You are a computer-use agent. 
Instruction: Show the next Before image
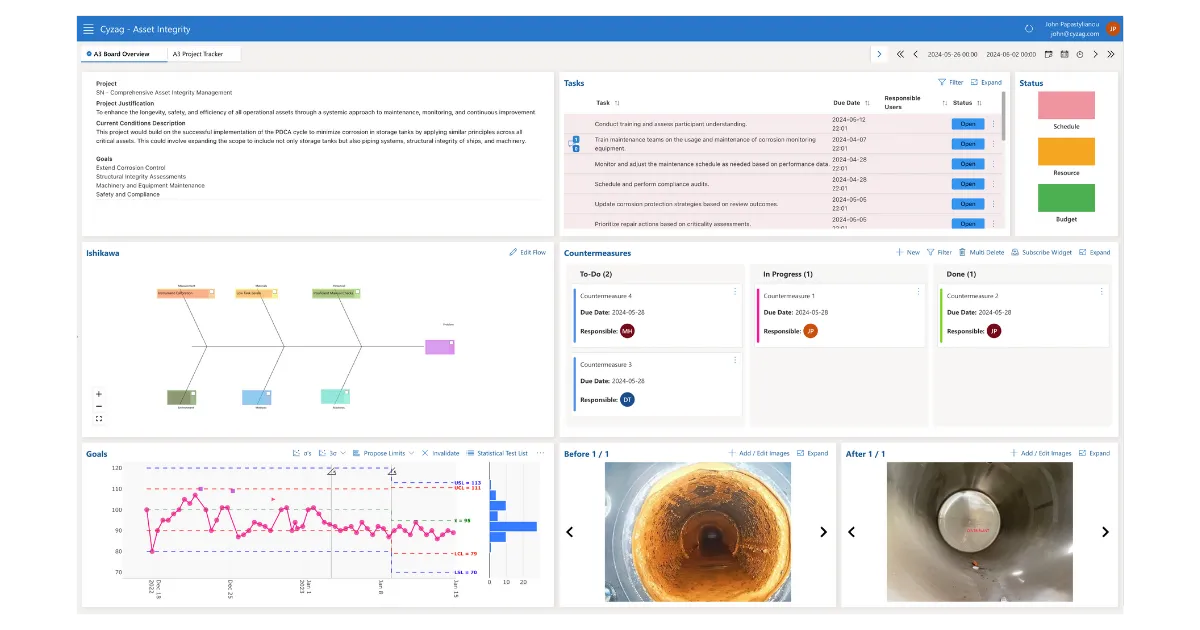click(x=823, y=532)
